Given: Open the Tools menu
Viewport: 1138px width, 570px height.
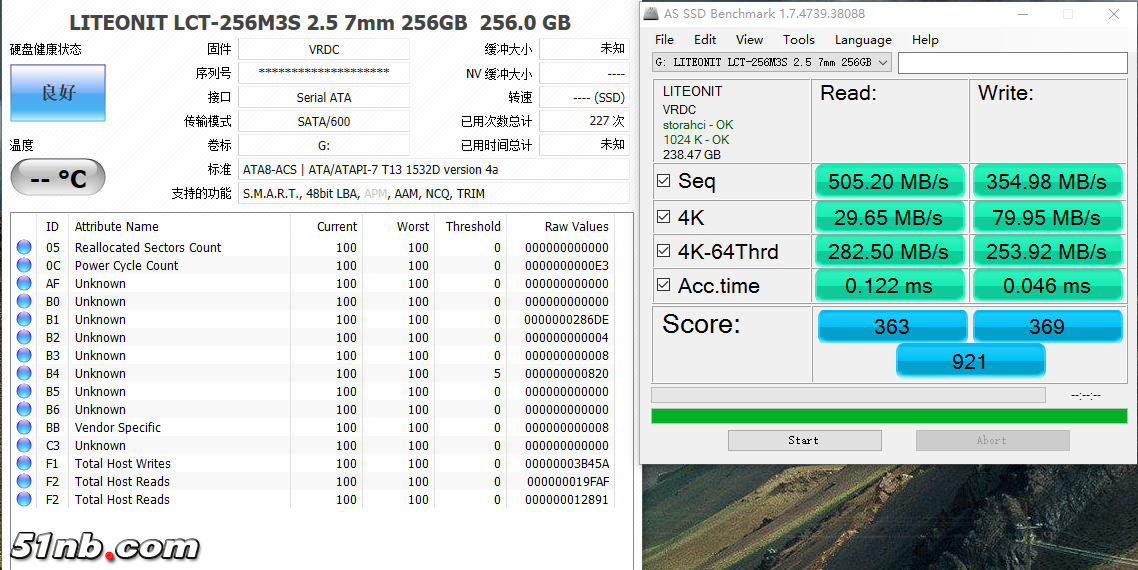Looking at the screenshot, I should [x=798, y=40].
